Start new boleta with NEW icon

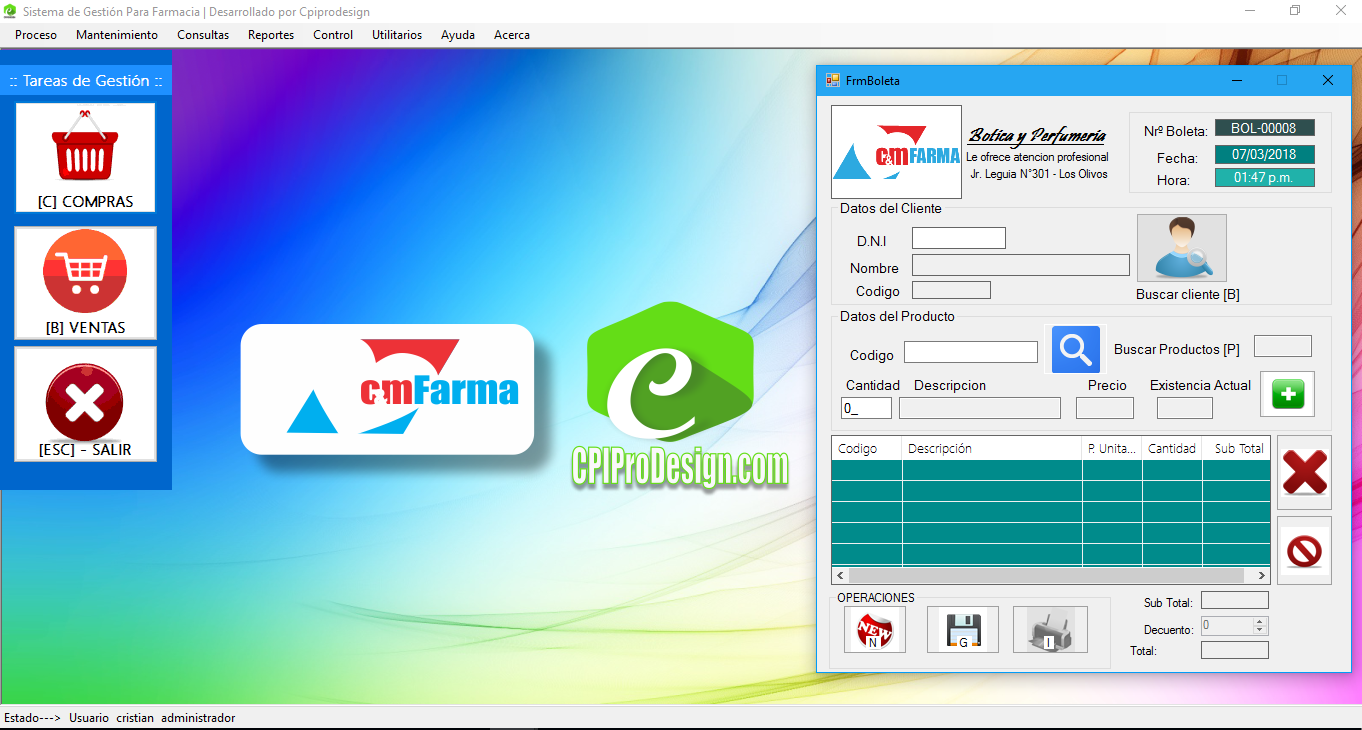(x=874, y=630)
